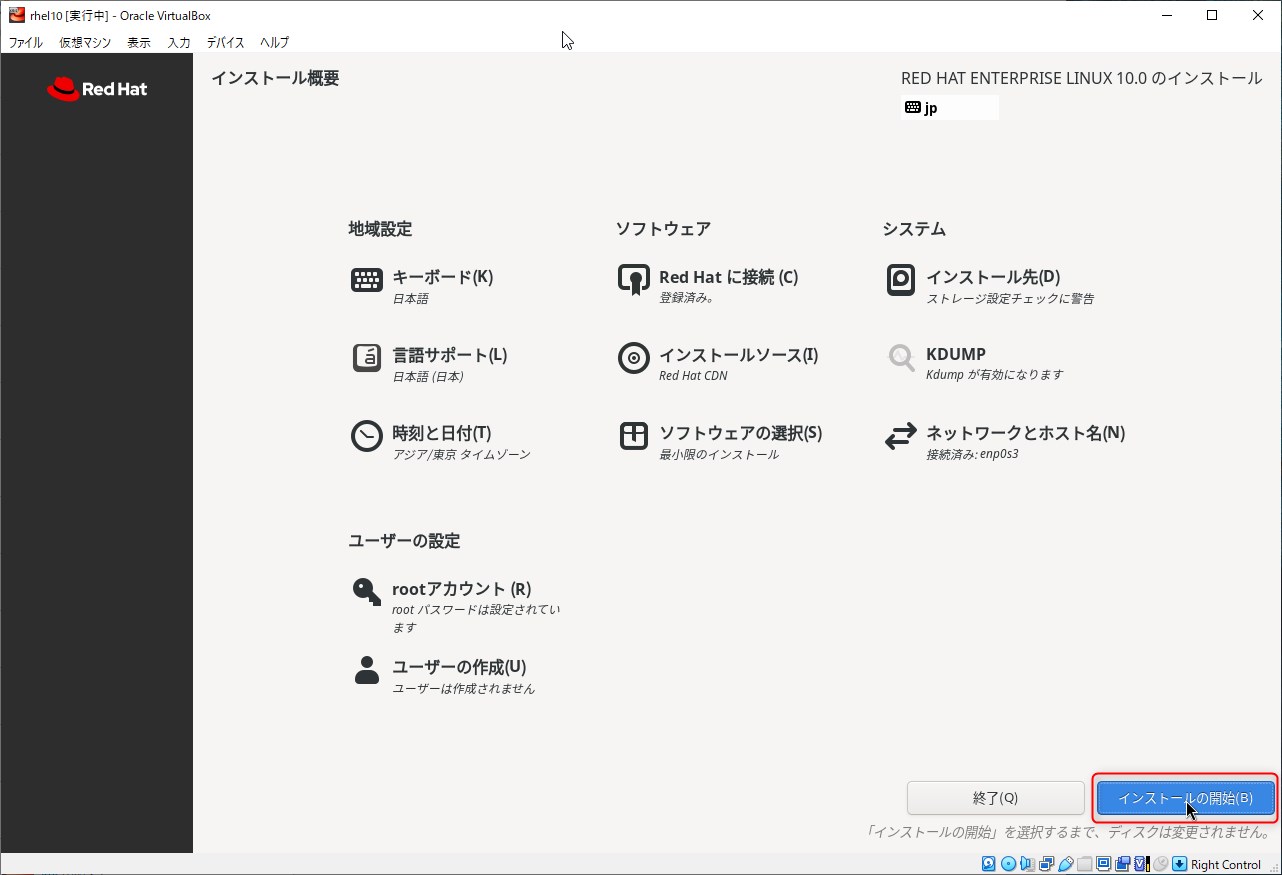The width and height of the screenshot is (1282, 875).
Task: Click the VirtualBox USB status icon
Action: 1066,864
